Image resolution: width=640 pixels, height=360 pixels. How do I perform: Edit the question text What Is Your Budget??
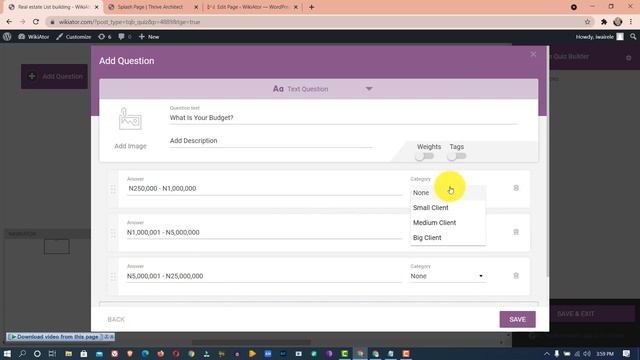point(343,118)
